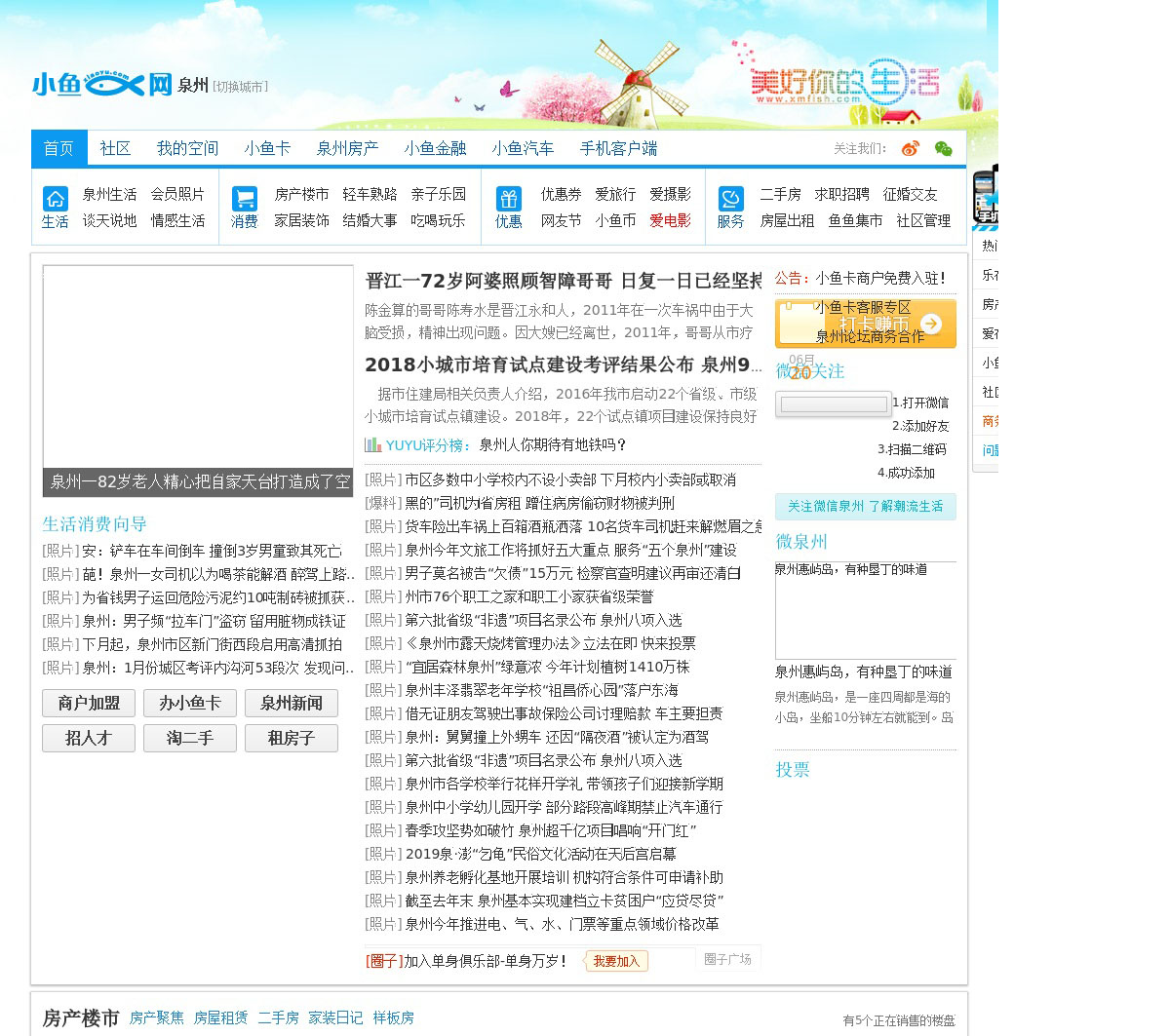
Task: Click the WeChat follow icon
Action: click(x=943, y=148)
